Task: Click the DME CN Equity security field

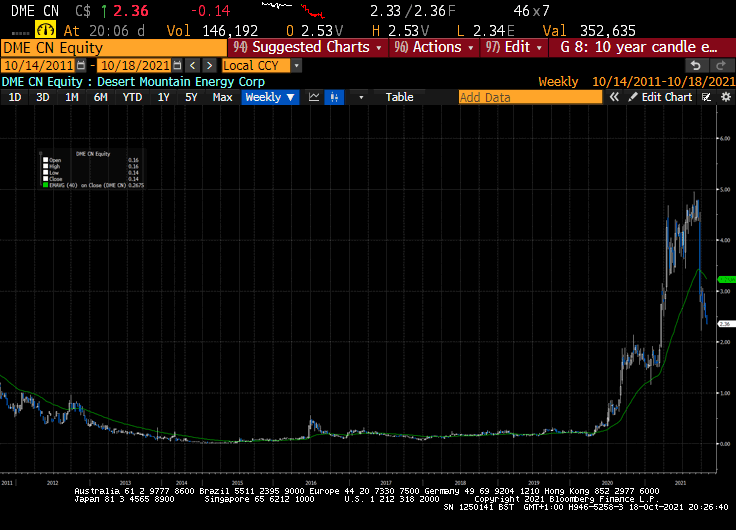Action: point(114,48)
